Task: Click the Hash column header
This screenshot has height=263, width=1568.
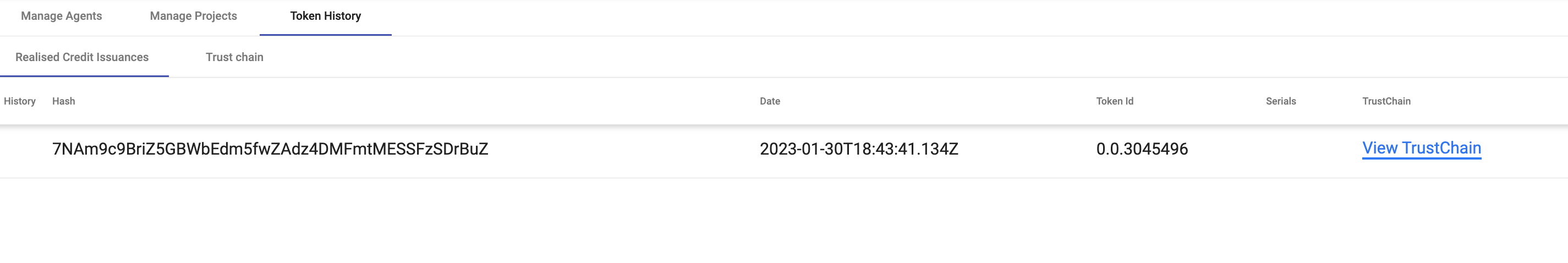Action: (63, 101)
